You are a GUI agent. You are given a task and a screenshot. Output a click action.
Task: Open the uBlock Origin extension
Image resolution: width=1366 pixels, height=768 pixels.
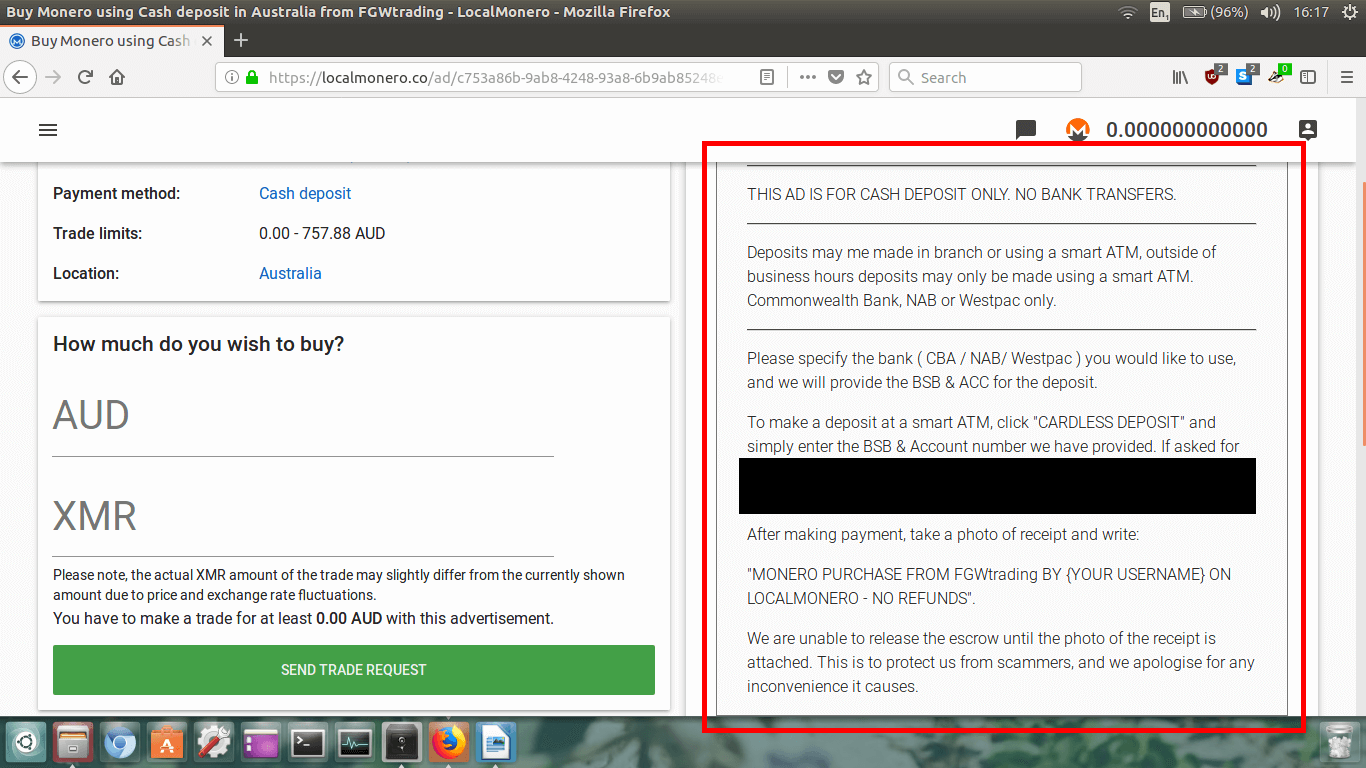[x=1213, y=76]
